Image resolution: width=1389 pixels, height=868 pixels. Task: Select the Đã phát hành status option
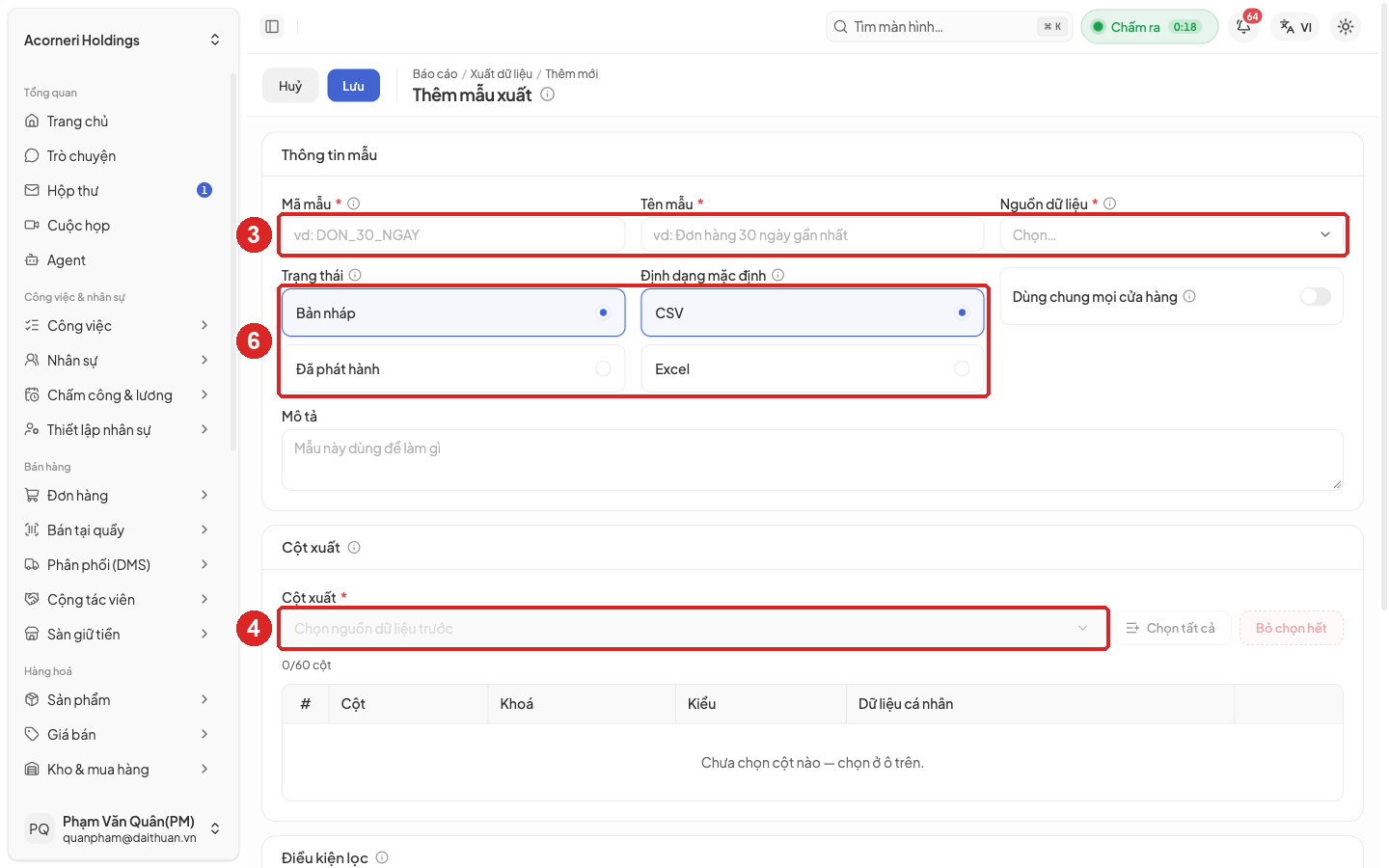tap(453, 369)
